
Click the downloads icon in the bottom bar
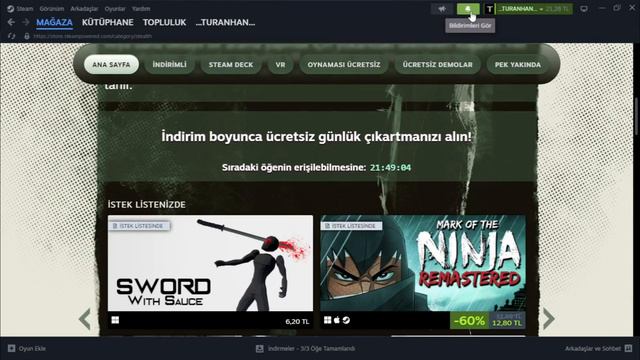coord(260,349)
